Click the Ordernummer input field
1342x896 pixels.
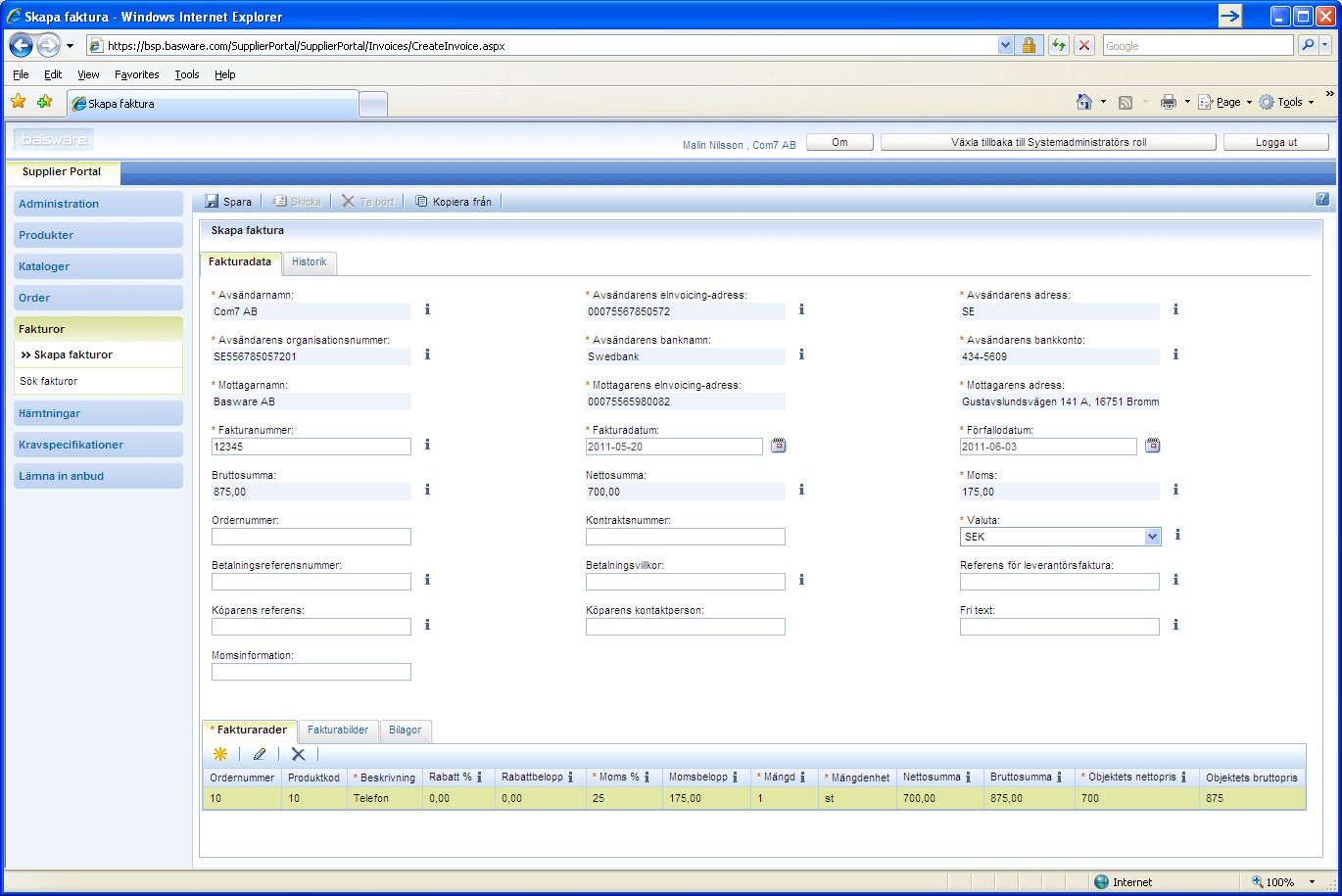point(312,537)
